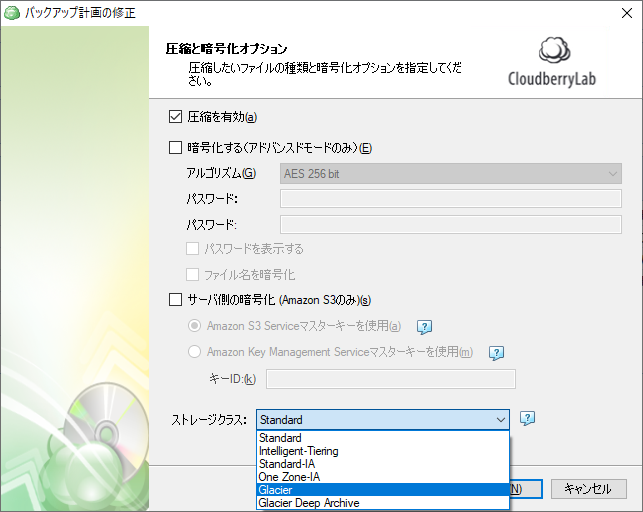
Task: Click the partially hidden (N) next button
Action: (526, 489)
